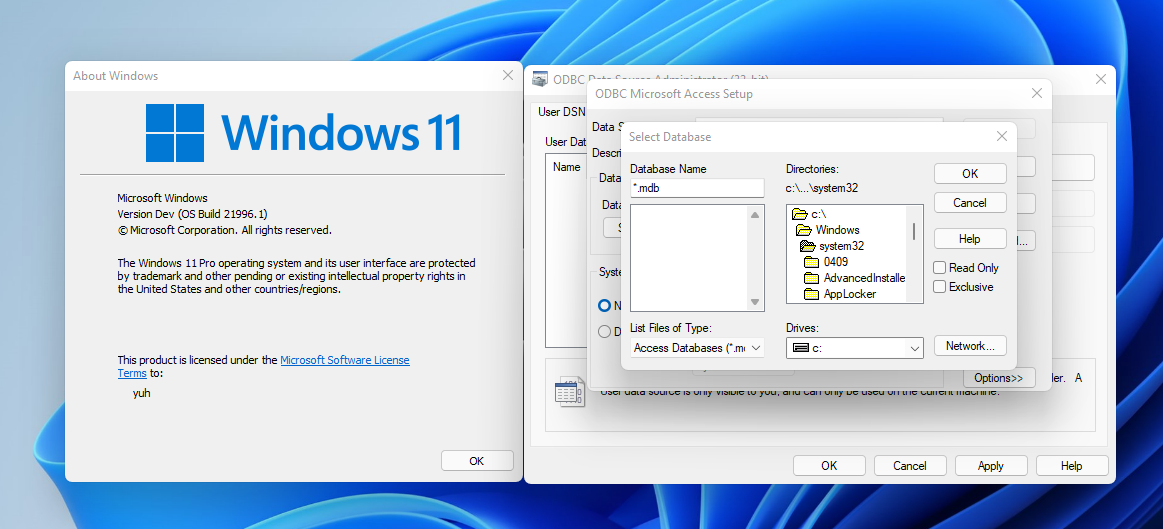Image resolution: width=1163 pixels, height=529 pixels.
Task: Click the Name column header in ODBC Administrator
Action: coord(567,167)
